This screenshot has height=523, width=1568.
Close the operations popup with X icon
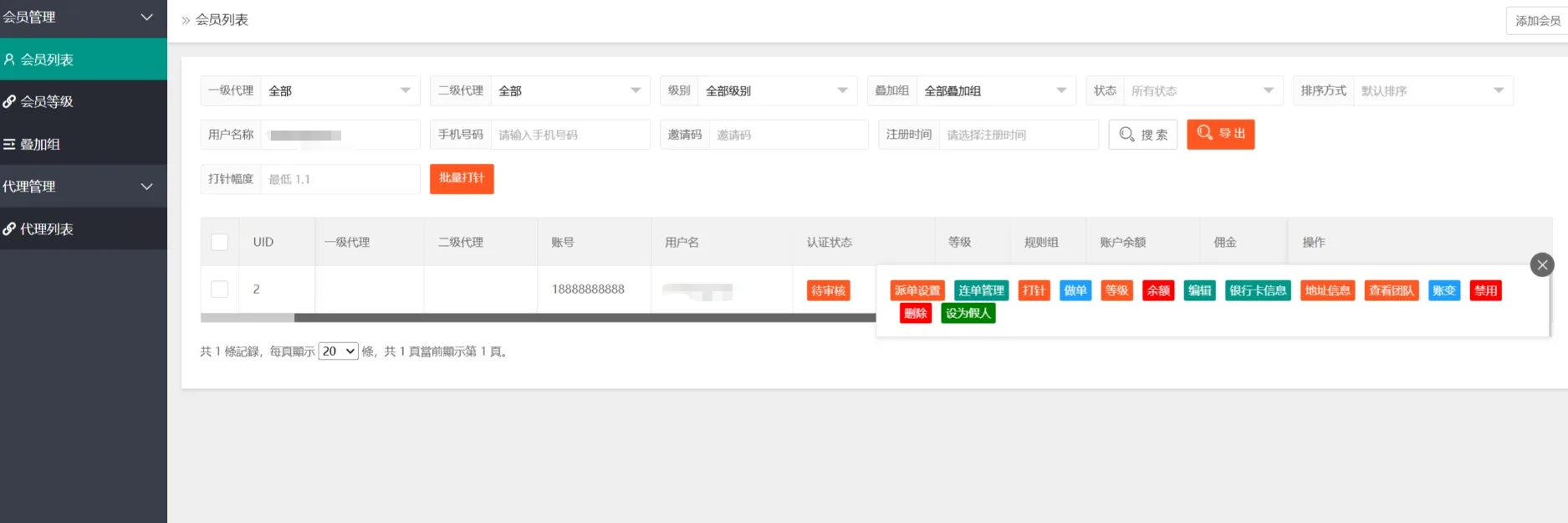point(1542,265)
